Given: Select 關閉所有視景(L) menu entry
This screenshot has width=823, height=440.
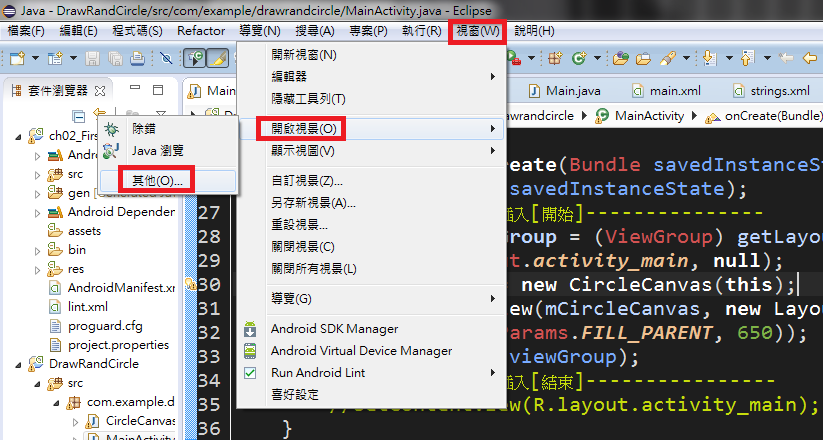Looking at the screenshot, I should pos(371,269).
